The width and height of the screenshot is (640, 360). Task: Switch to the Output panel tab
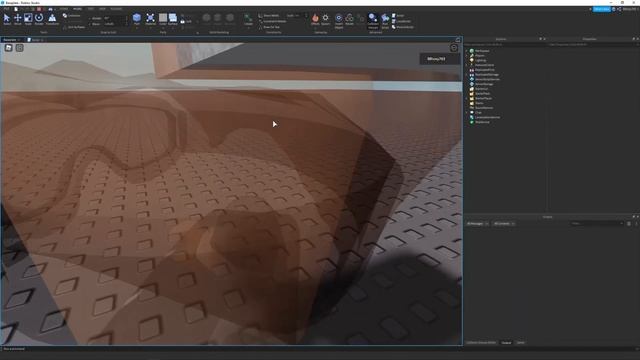pos(506,343)
